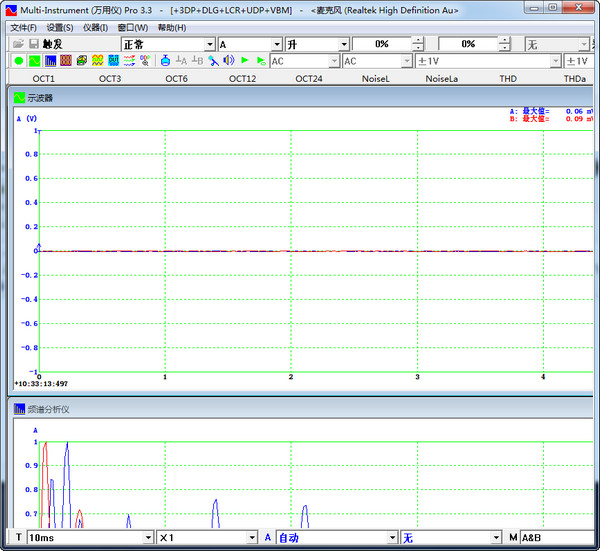Click the OUT waveform generator icon

(x=114, y=61)
